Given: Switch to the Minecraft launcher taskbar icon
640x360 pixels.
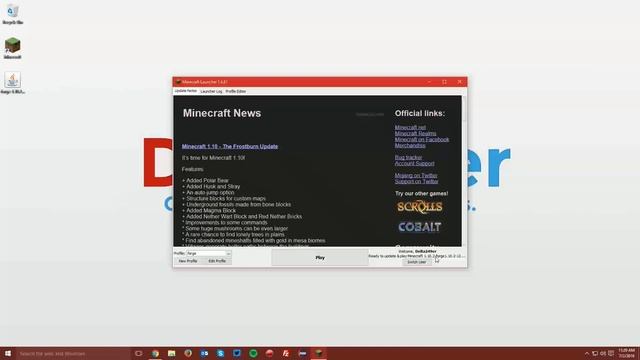Looking at the screenshot, I should (318, 353).
